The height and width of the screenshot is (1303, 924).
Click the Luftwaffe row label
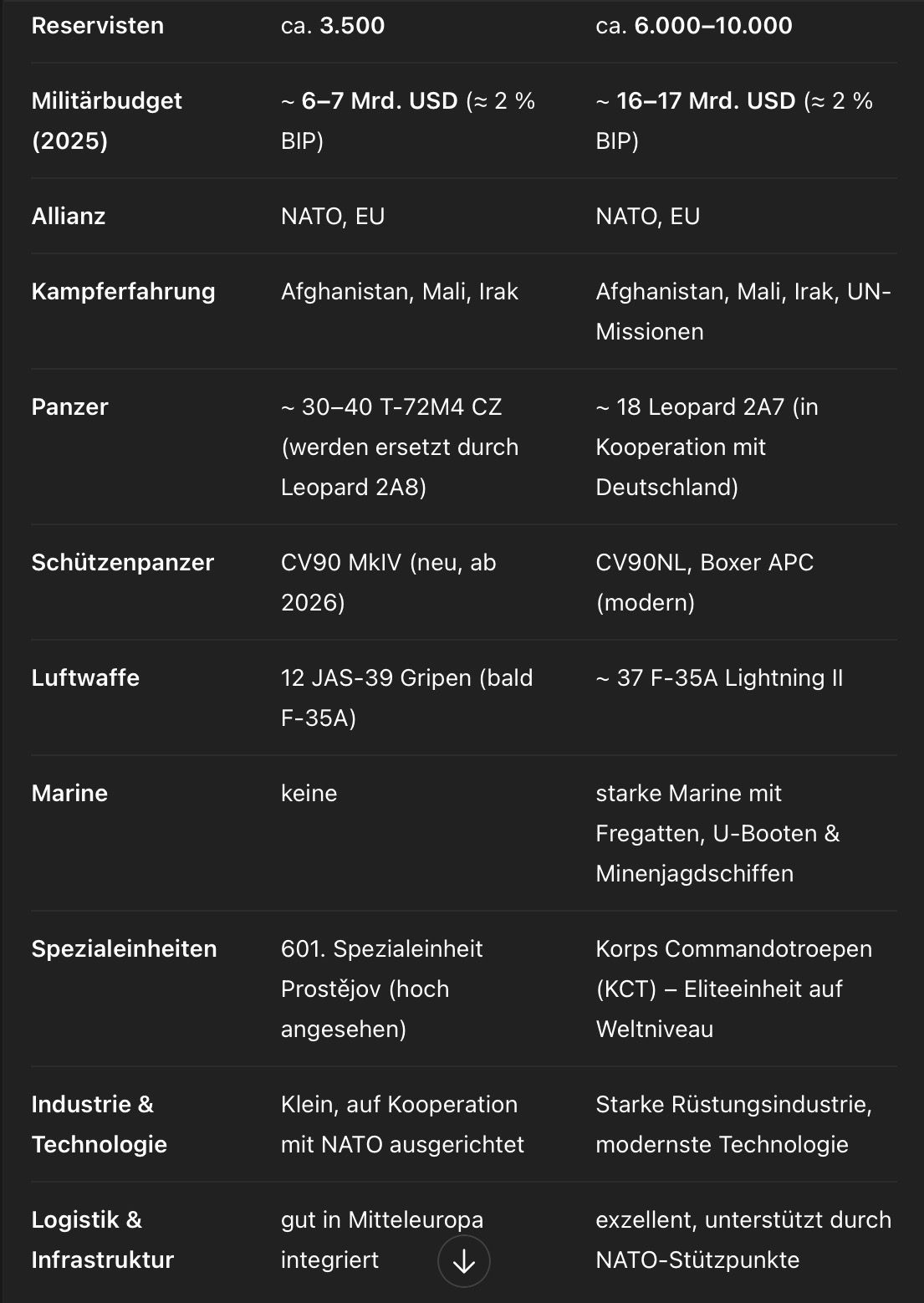coord(85,677)
